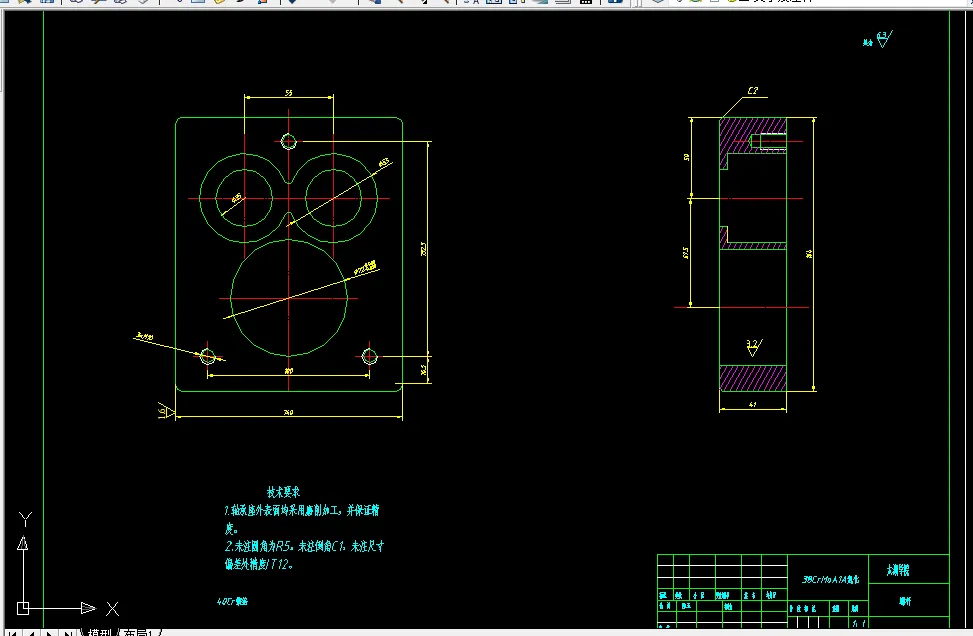Switch to the 模型 model tab
The height and width of the screenshot is (636, 973).
99,633
